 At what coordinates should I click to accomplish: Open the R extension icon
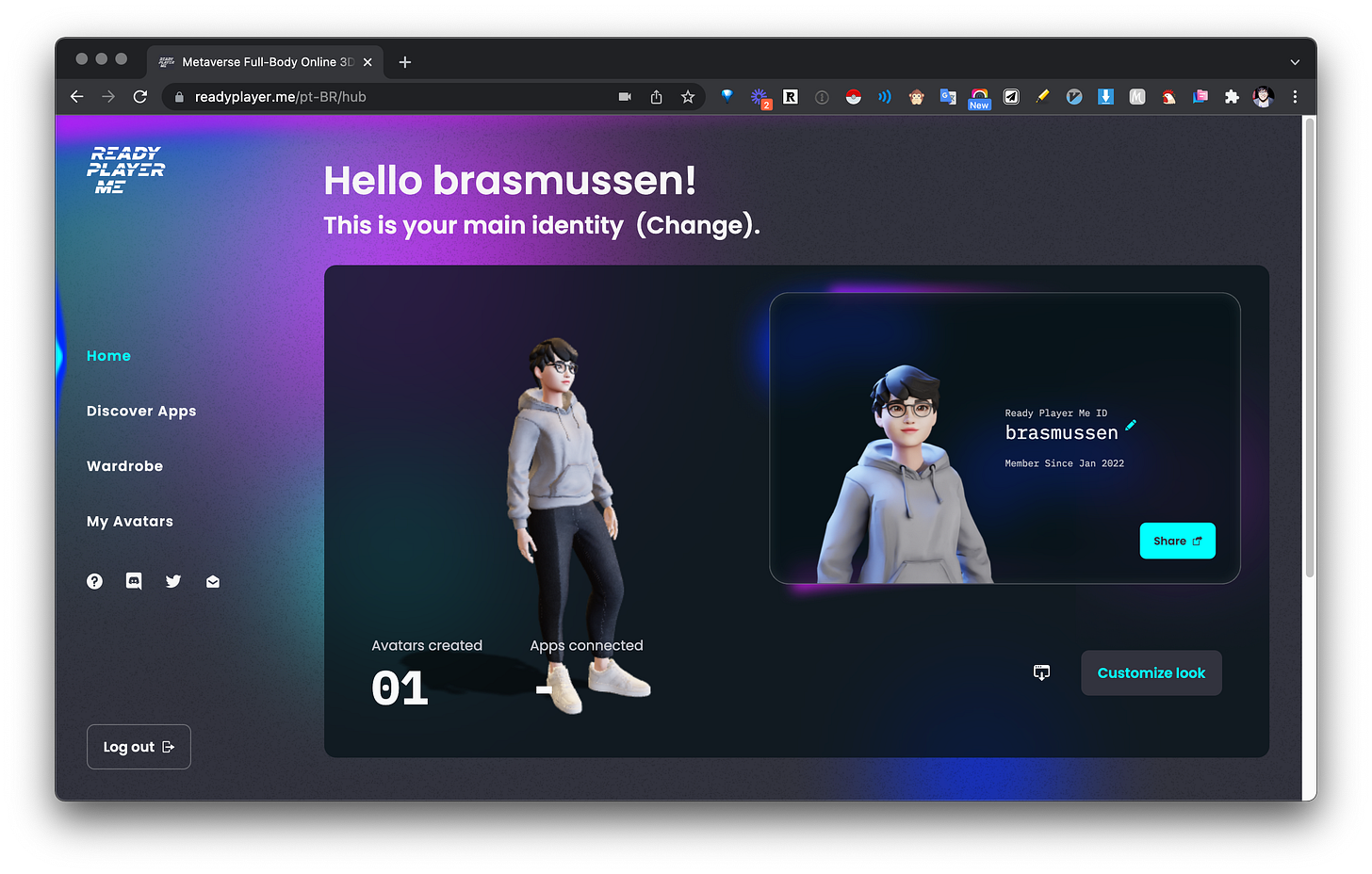point(791,97)
